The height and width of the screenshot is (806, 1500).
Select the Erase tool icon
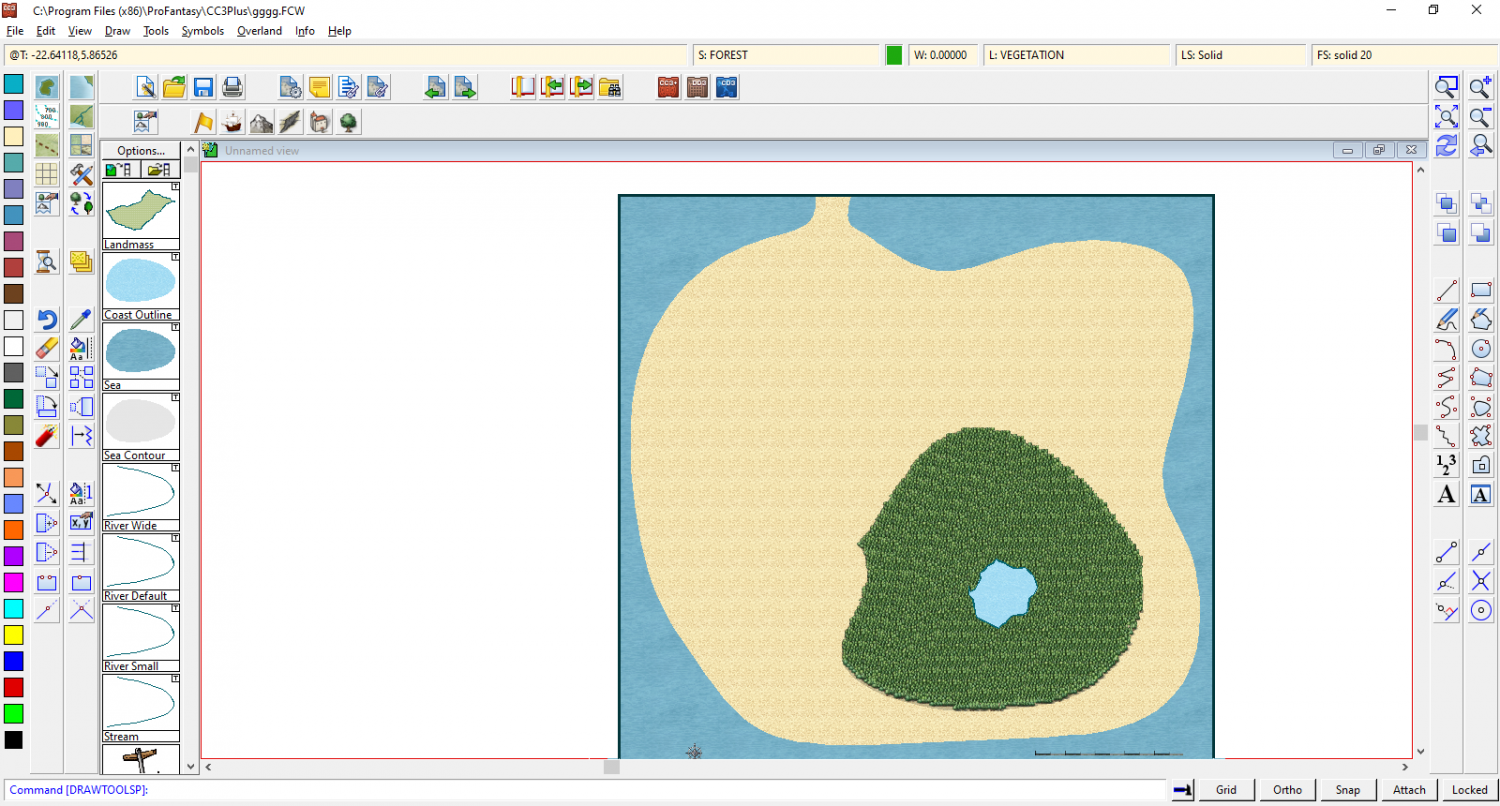(x=46, y=349)
